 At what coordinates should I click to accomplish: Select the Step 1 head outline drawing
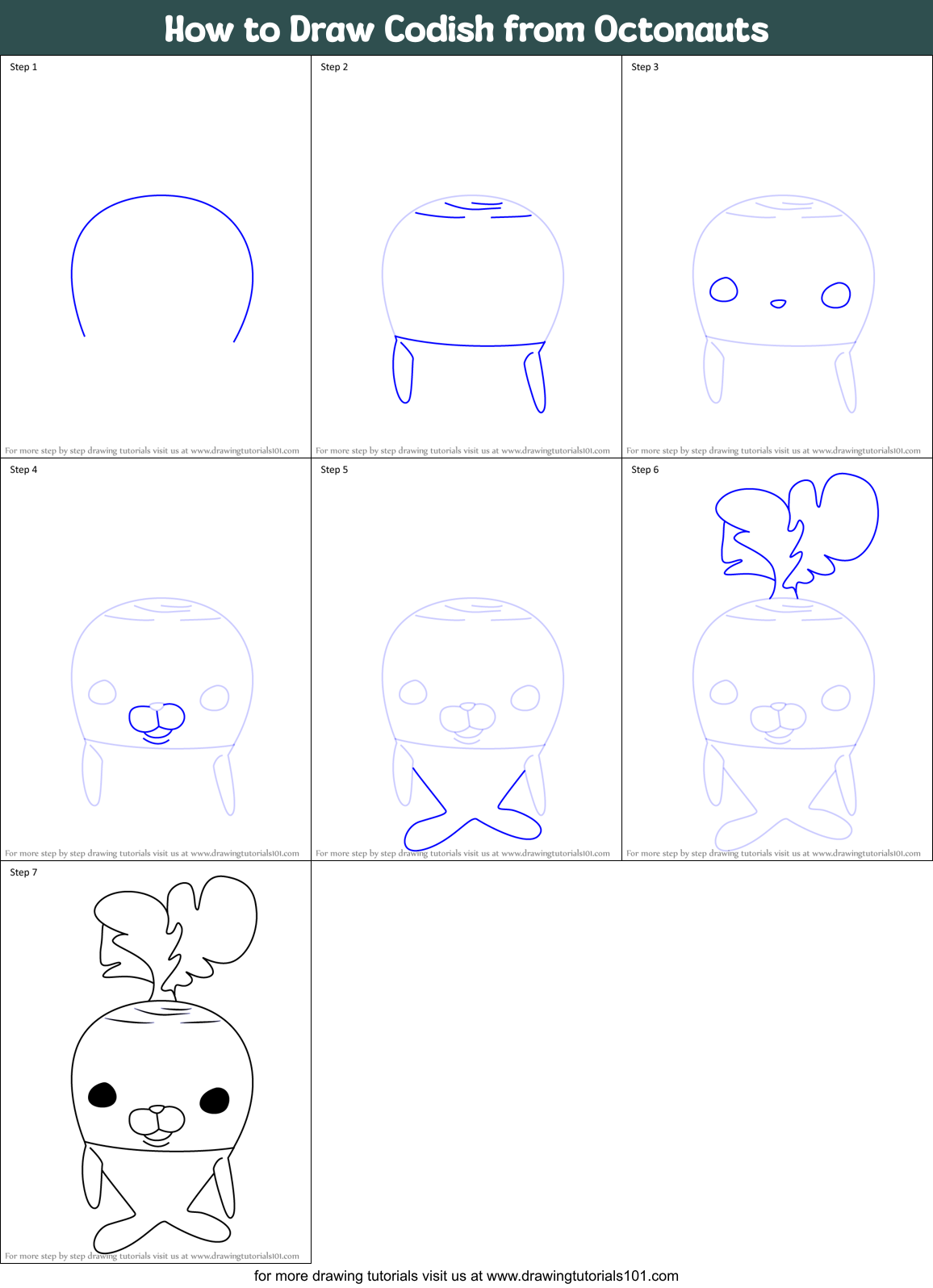[162, 268]
